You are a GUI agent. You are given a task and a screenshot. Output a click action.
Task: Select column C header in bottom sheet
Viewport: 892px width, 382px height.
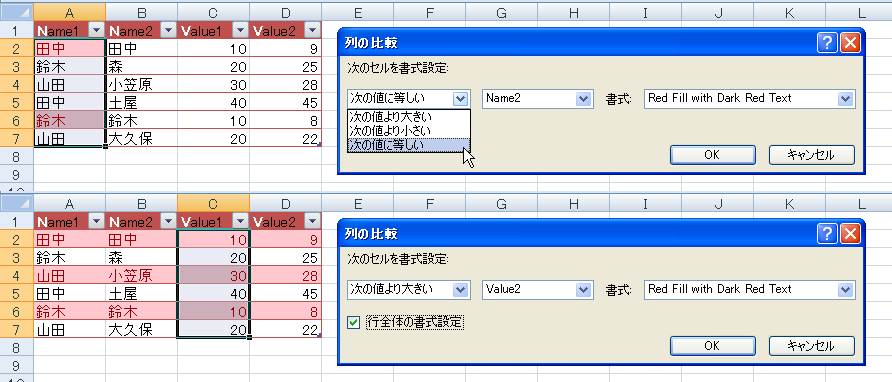213,203
